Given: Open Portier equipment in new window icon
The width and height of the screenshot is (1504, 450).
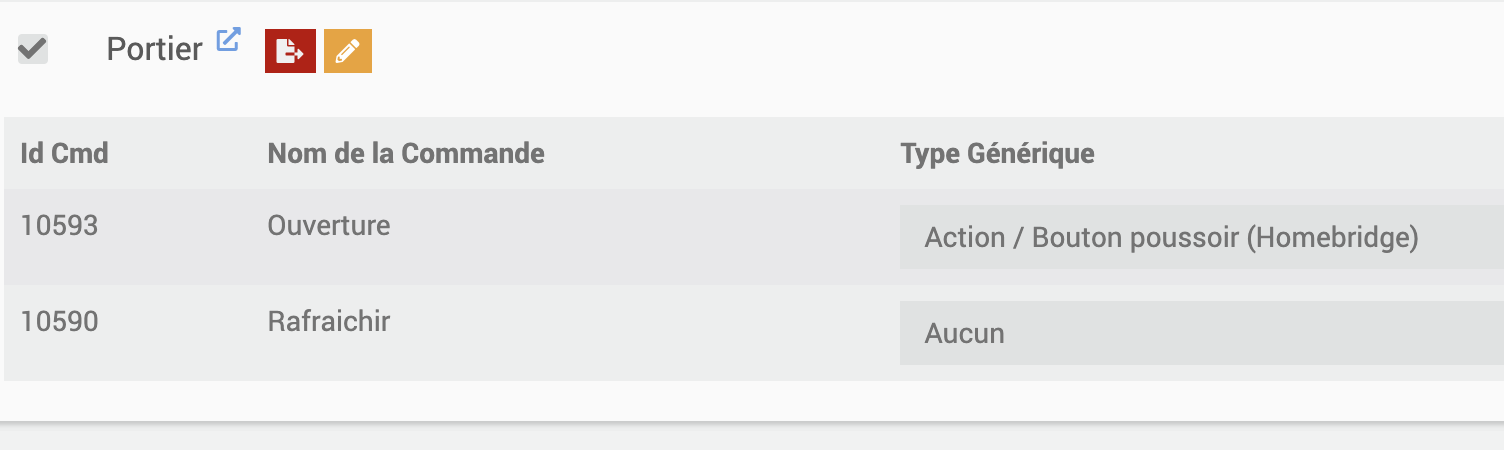Looking at the screenshot, I should [229, 40].
